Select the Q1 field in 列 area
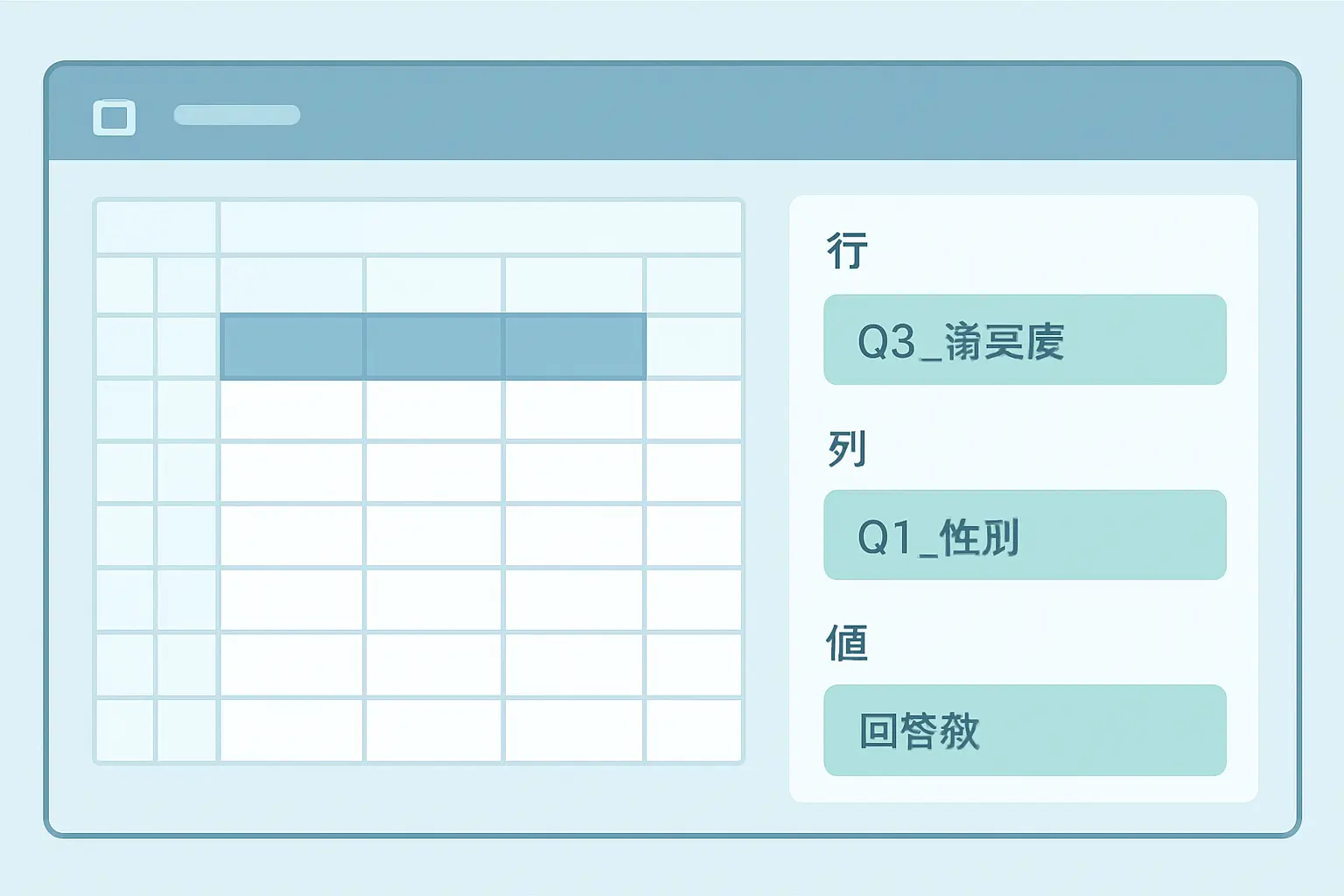 1025,535
